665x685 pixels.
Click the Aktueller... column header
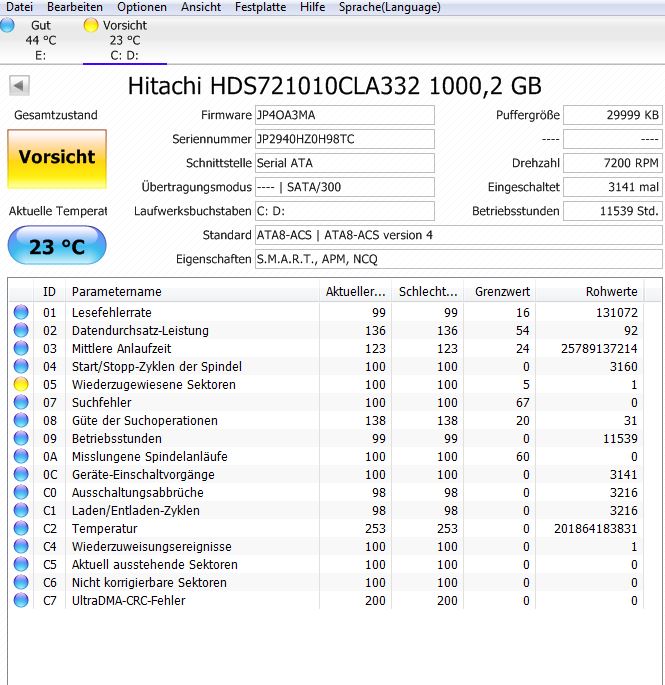click(x=355, y=291)
